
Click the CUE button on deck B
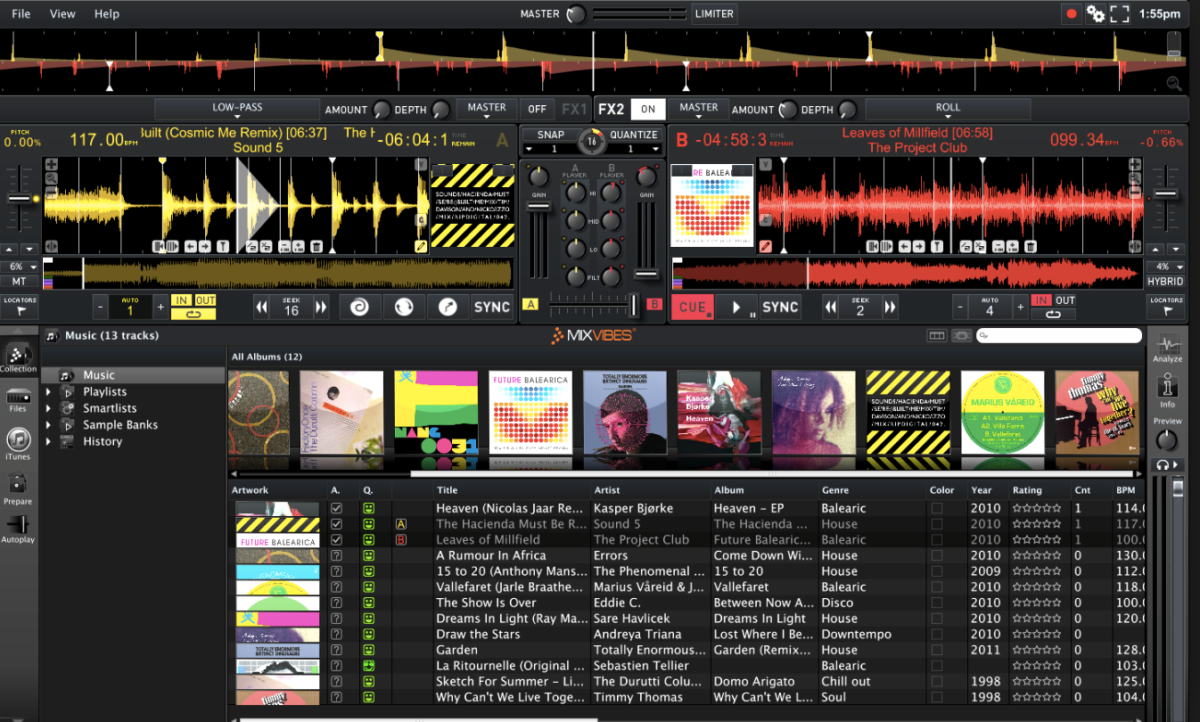tap(692, 307)
